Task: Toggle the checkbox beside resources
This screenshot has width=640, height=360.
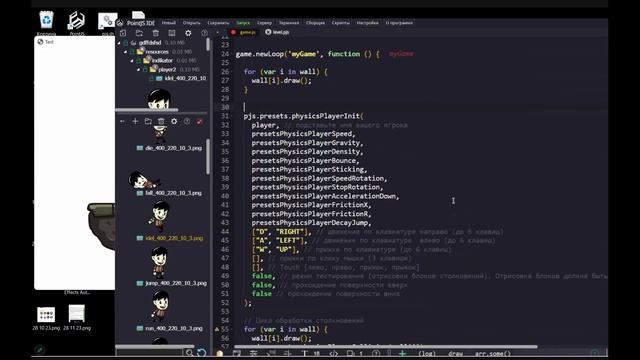Action: point(132,52)
